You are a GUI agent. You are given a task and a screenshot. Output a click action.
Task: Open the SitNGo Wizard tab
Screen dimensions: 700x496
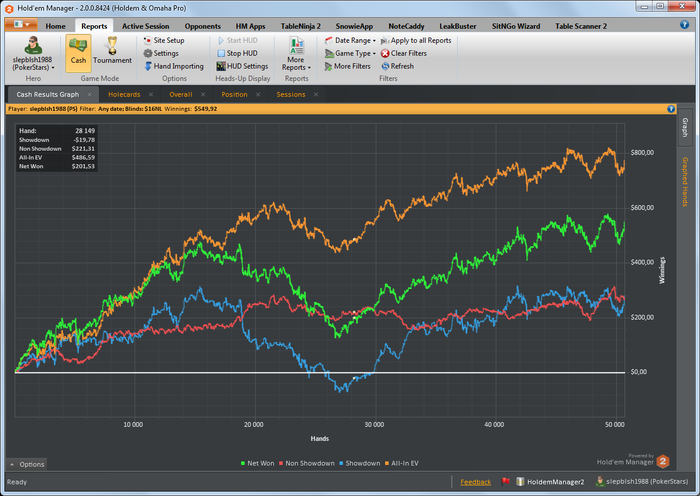coord(516,26)
